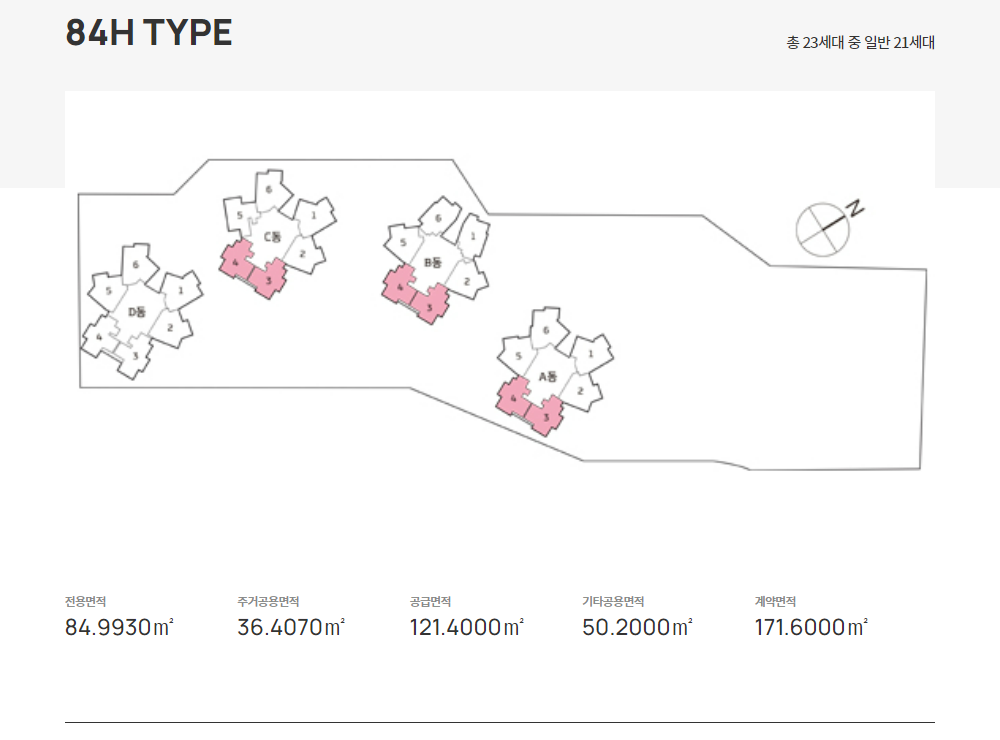Click the 계약면적 171.6000㎡ value

click(x=811, y=627)
